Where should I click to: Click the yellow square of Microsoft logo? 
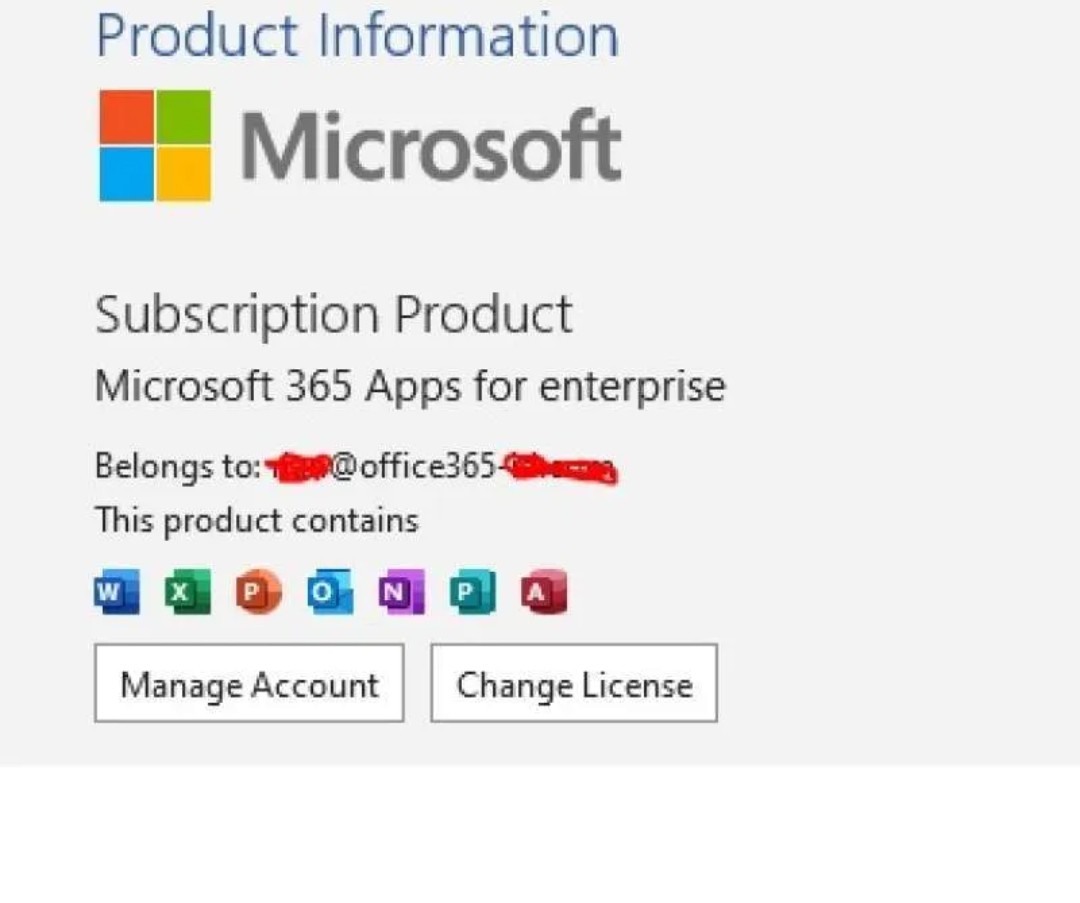pos(184,174)
